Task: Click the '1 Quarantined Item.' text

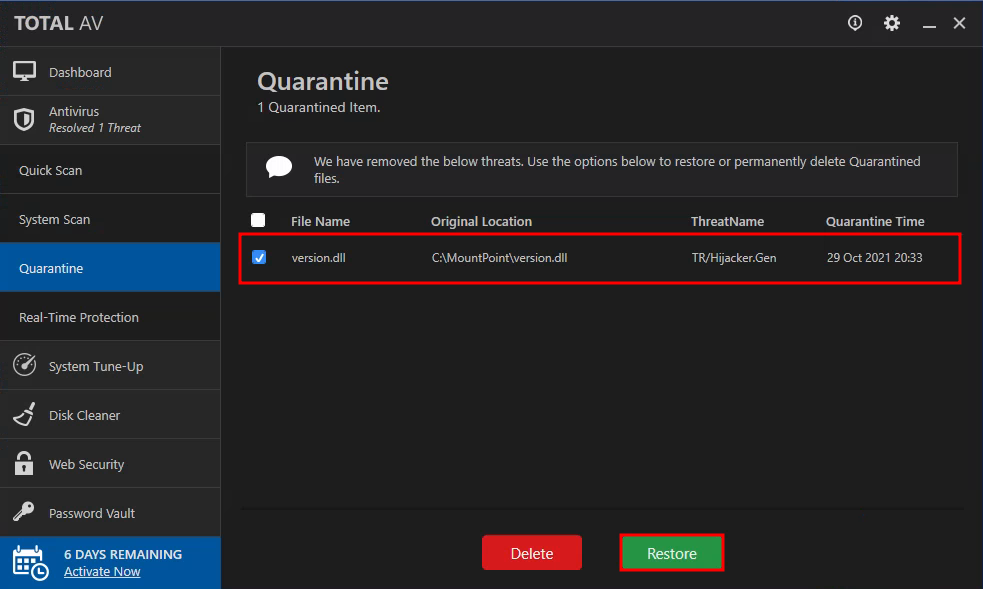Action: point(318,107)
